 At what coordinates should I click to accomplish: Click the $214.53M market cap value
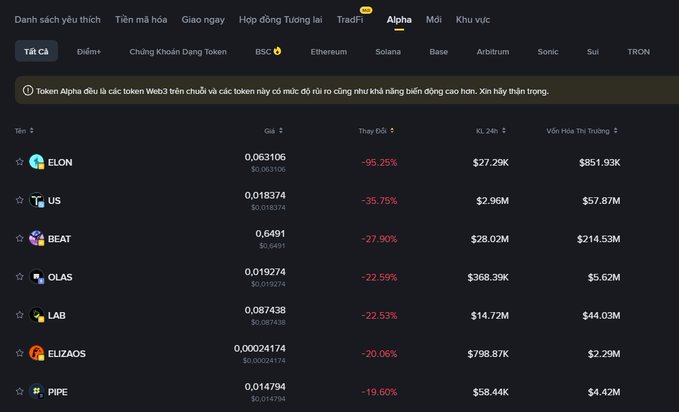click(598, 239)
